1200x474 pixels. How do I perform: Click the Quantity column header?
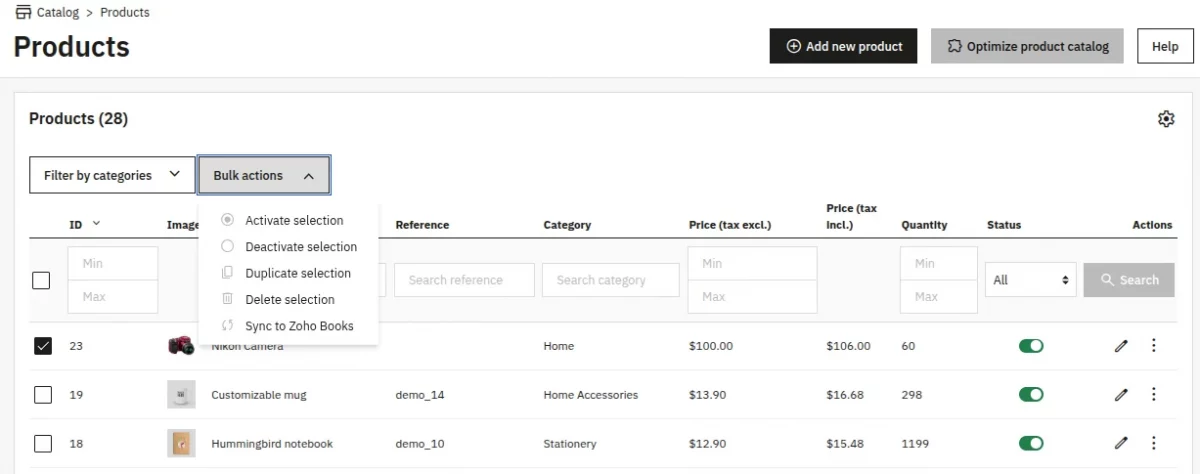924,225
